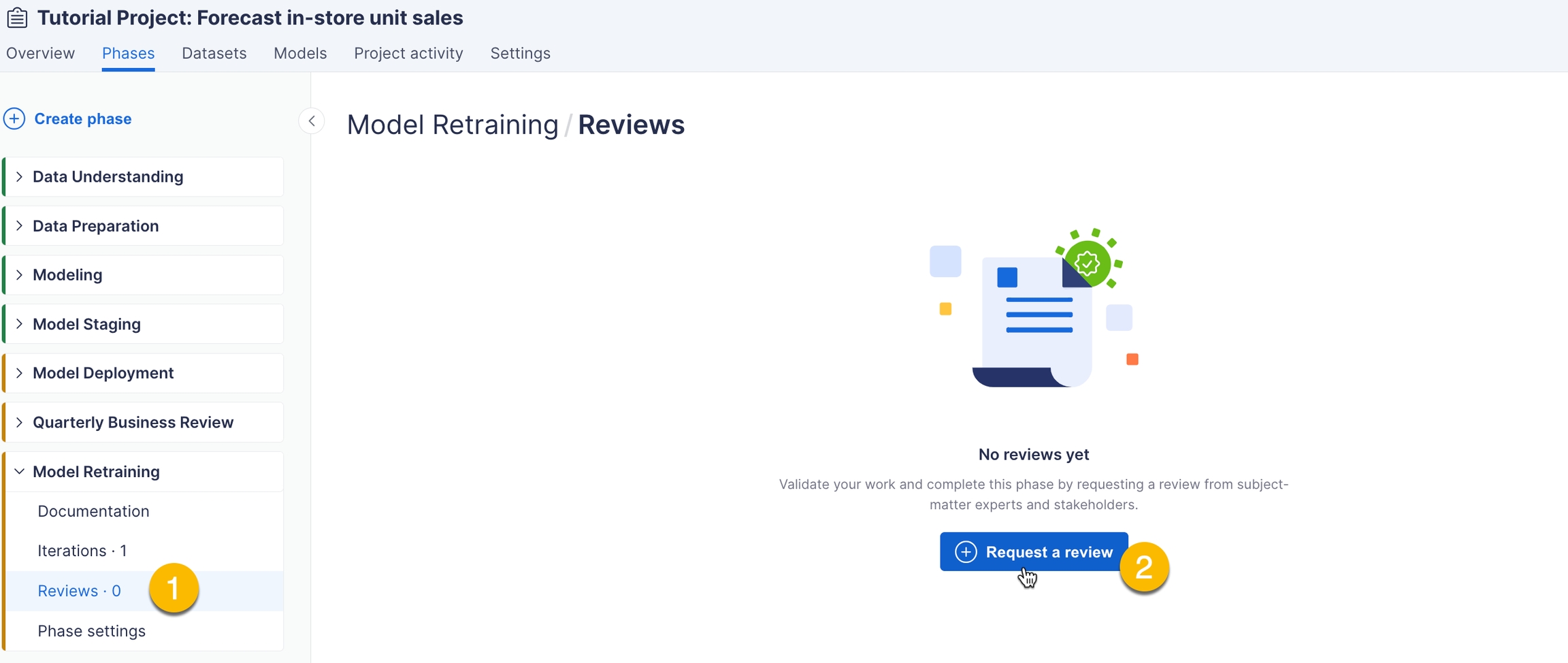Image resolution: width=1568 pixels, height=663 pixels.
Task: Click the plus icon next to Create phase
Action: coord(14,118)
